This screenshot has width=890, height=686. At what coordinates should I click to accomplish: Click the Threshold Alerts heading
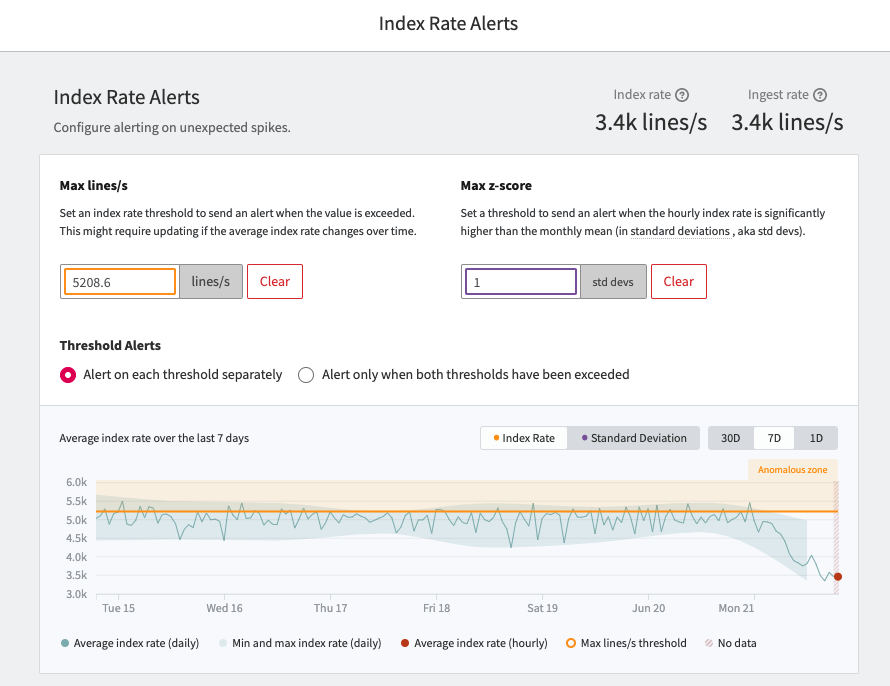(110, 346)
